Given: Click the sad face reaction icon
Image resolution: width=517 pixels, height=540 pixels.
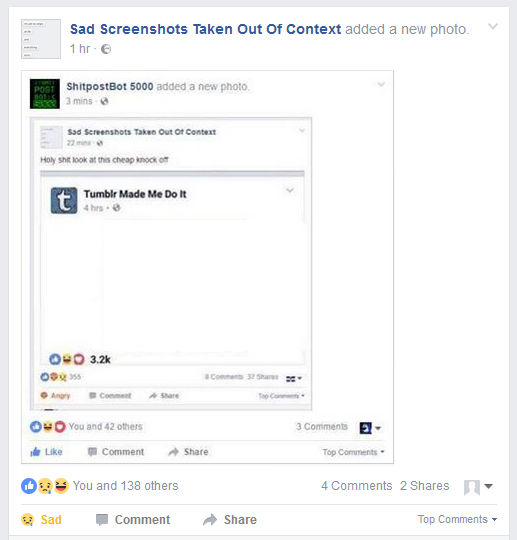Looking at the screenshot, I should [x=45, y=486].
